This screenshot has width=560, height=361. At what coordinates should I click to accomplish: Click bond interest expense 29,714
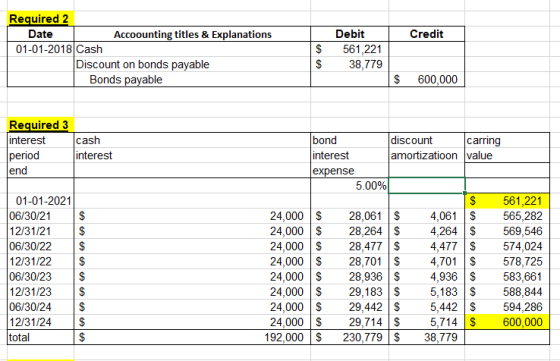[350, 322]
